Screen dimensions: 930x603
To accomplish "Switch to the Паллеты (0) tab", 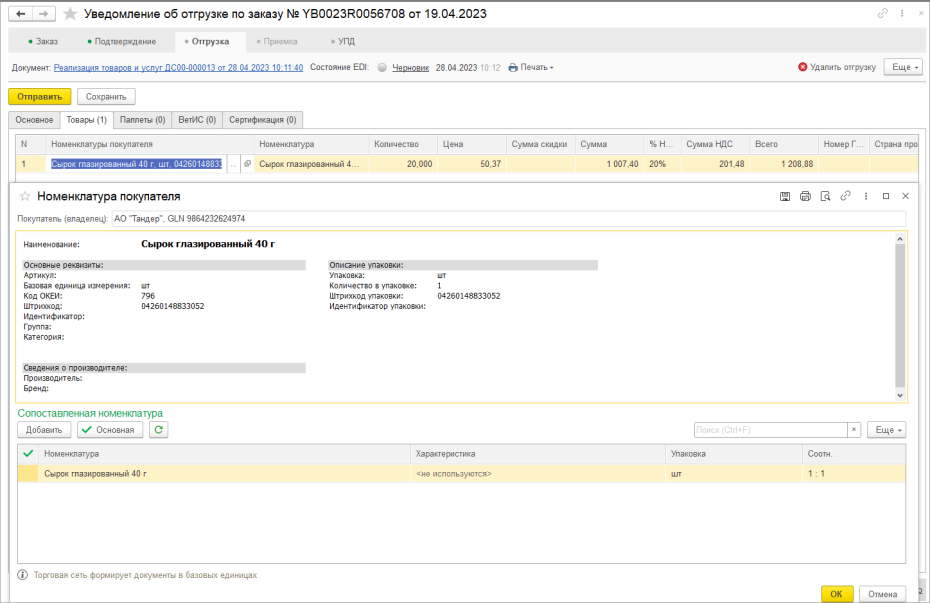I will (142, 120).
